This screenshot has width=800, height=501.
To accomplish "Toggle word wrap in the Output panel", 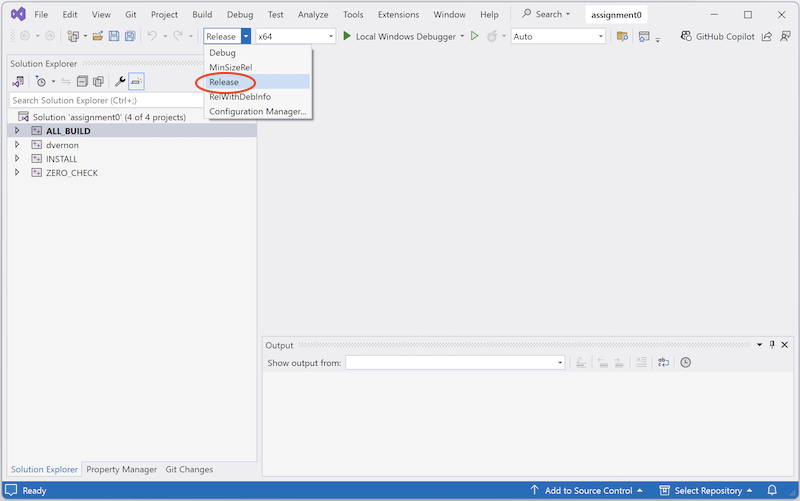I will pos(663,363).
